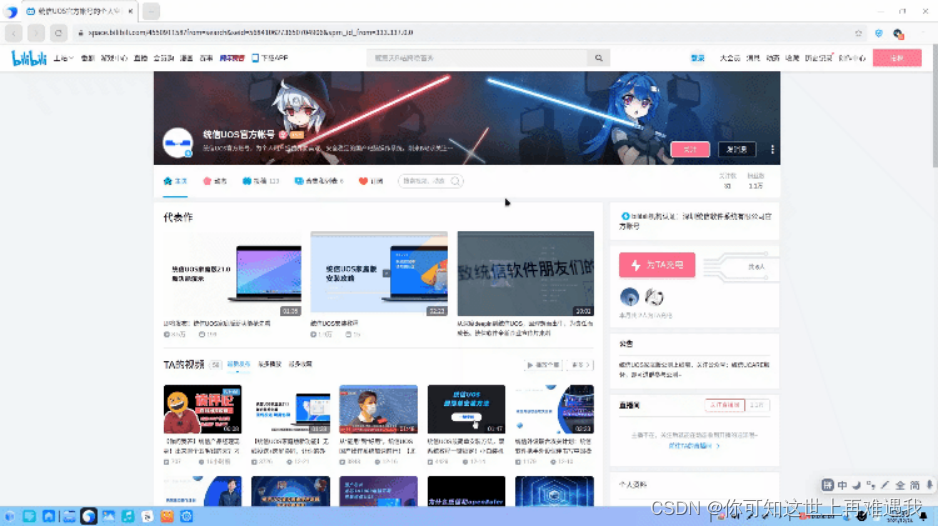Click the UOS account avatar
The height and width of the screenshot is (527, 938).
pyautogui.click(x=178, y=142)
